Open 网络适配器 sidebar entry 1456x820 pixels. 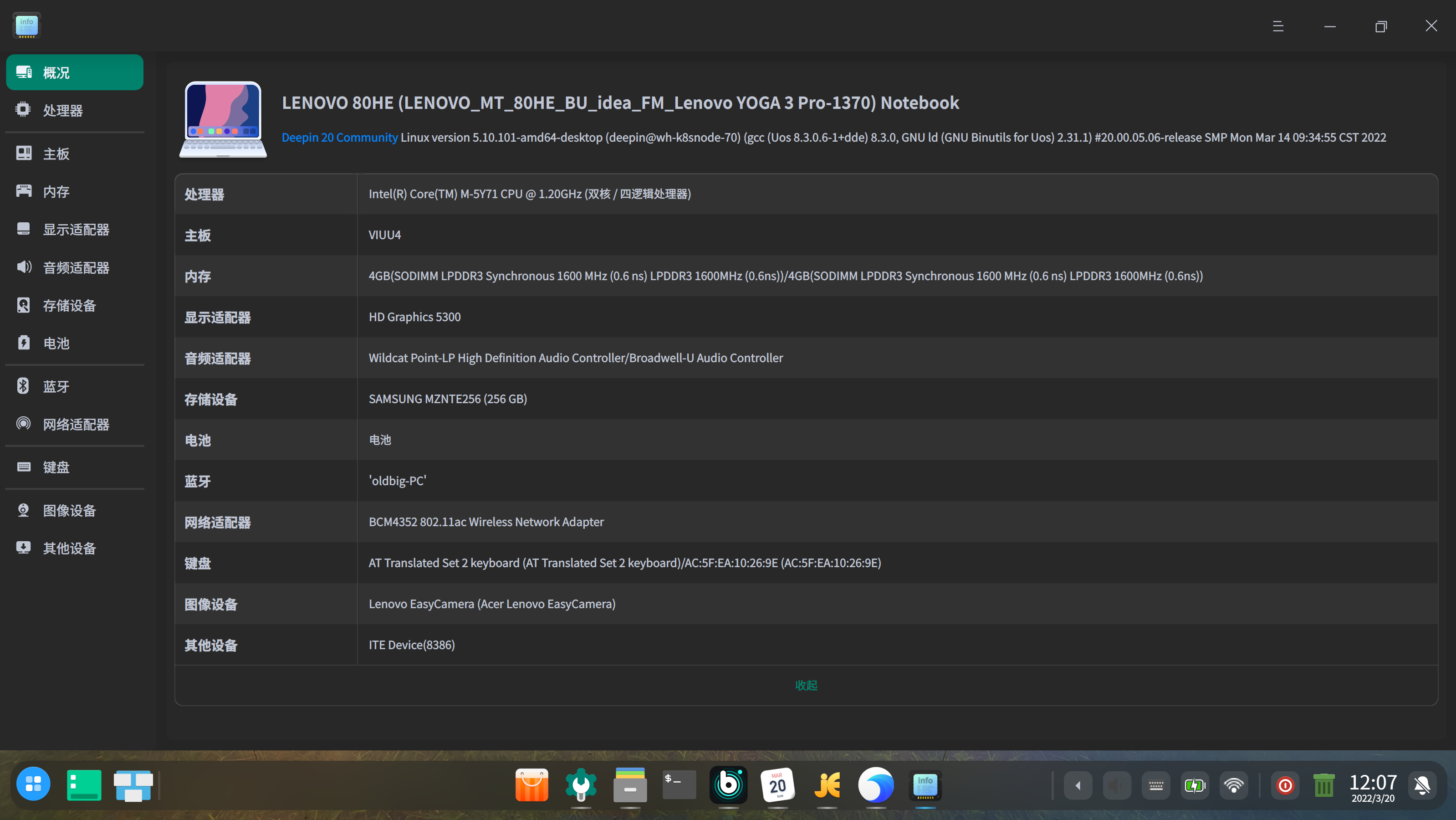(x=76, y=424)
